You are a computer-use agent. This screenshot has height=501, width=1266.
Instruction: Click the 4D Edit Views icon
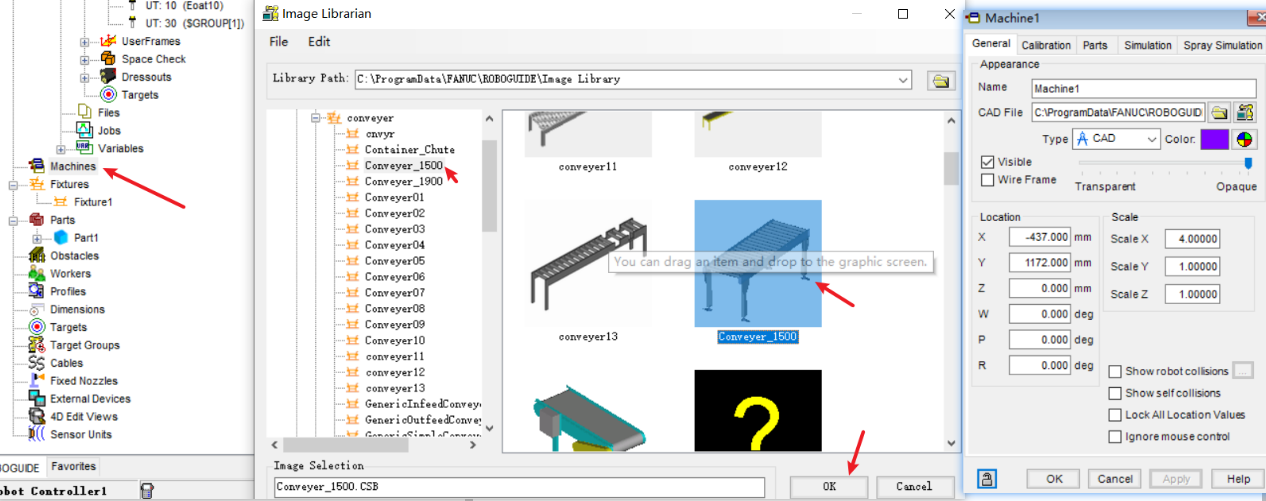click(37, 417)
